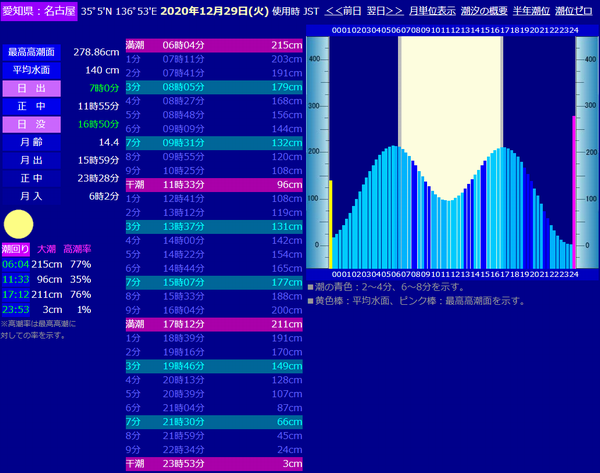The width and height of the screenshot is (600, 473).
Task: Click the 日没 sunset label
Action: 31,124
